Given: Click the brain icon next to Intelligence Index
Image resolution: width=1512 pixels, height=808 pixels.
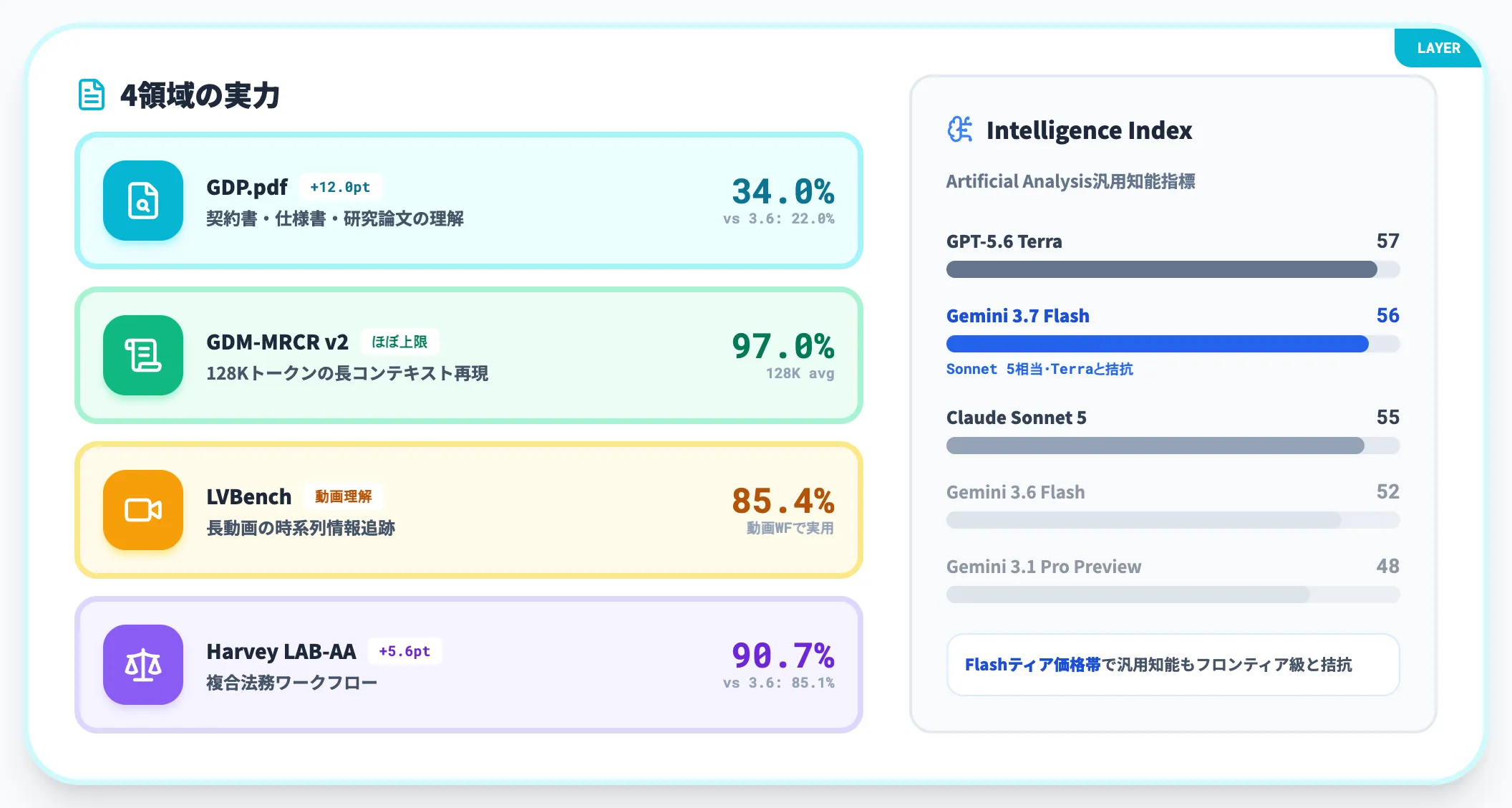Looking at the screenshot, I should click(x=960, y=130).
